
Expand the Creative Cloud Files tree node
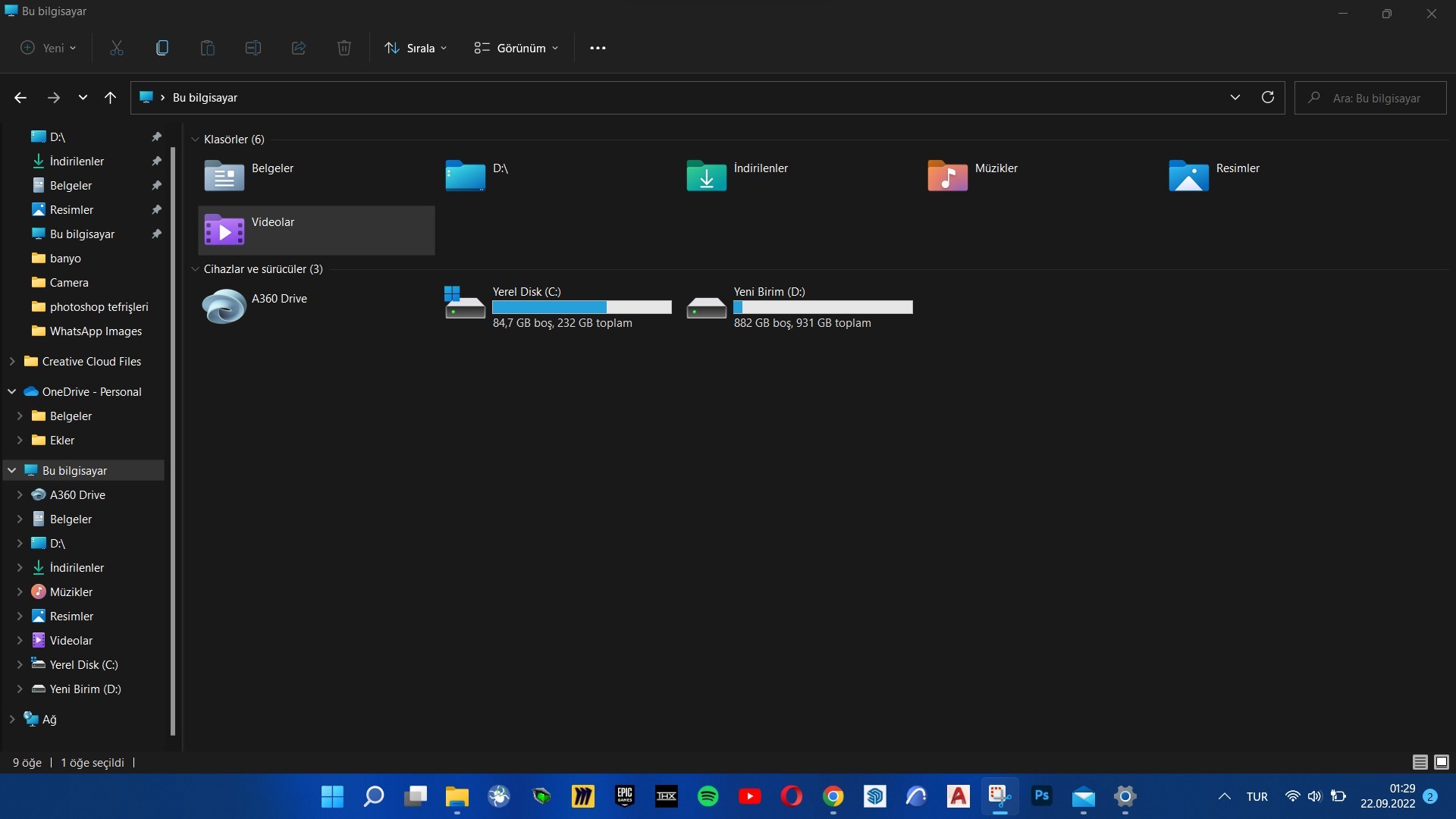12,362
